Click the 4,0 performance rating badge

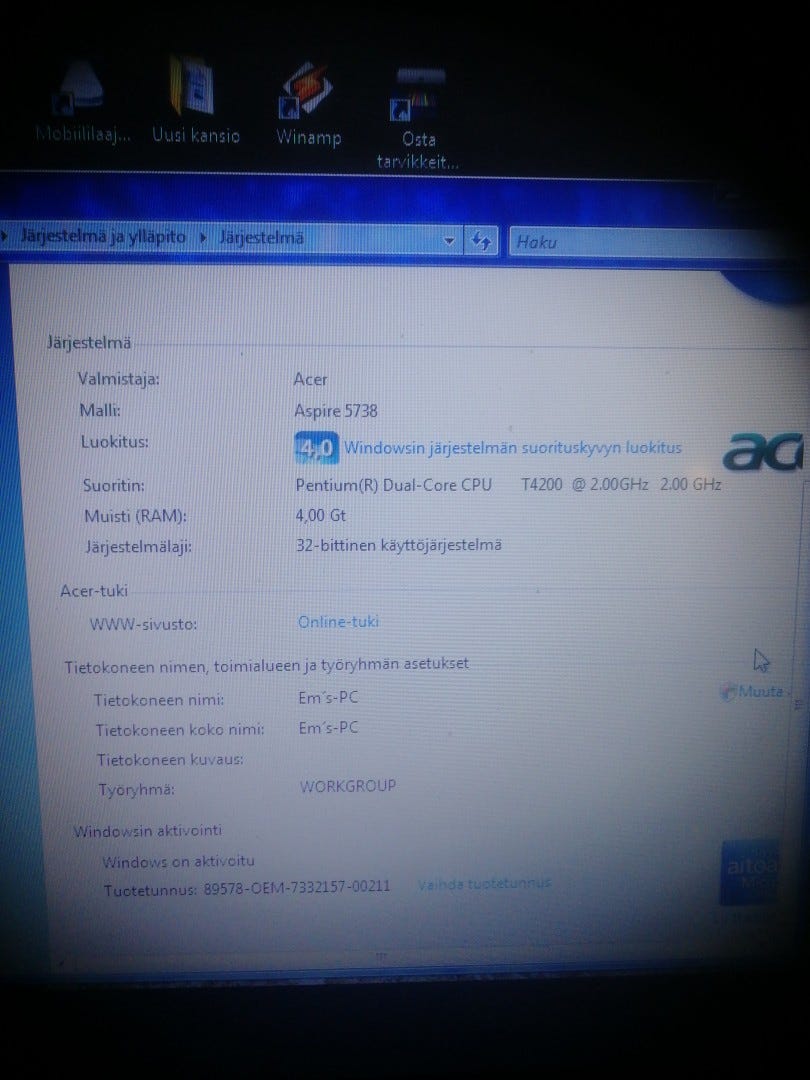(316, 448)
